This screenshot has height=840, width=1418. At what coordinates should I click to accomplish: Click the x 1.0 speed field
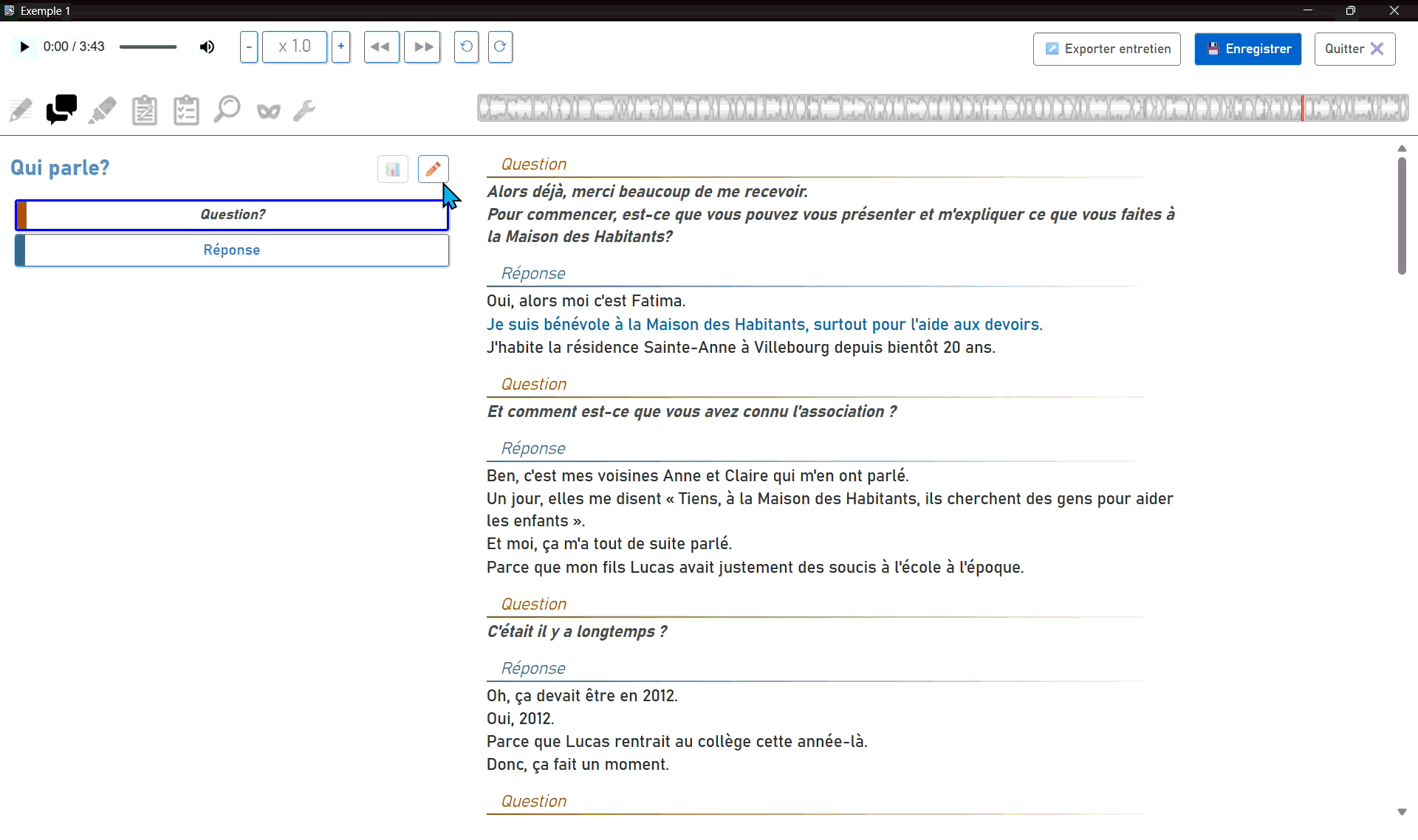click(x=295, y=47)
